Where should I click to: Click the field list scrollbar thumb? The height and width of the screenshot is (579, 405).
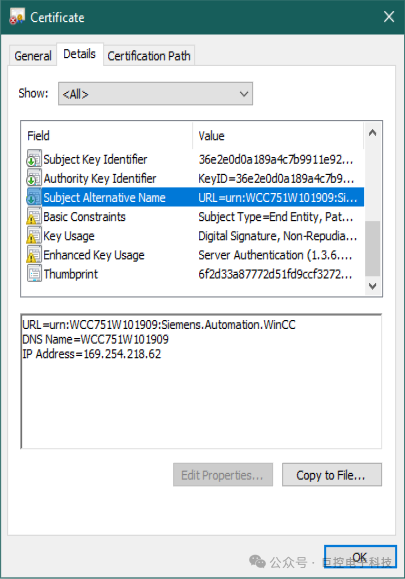coord(373,249)
